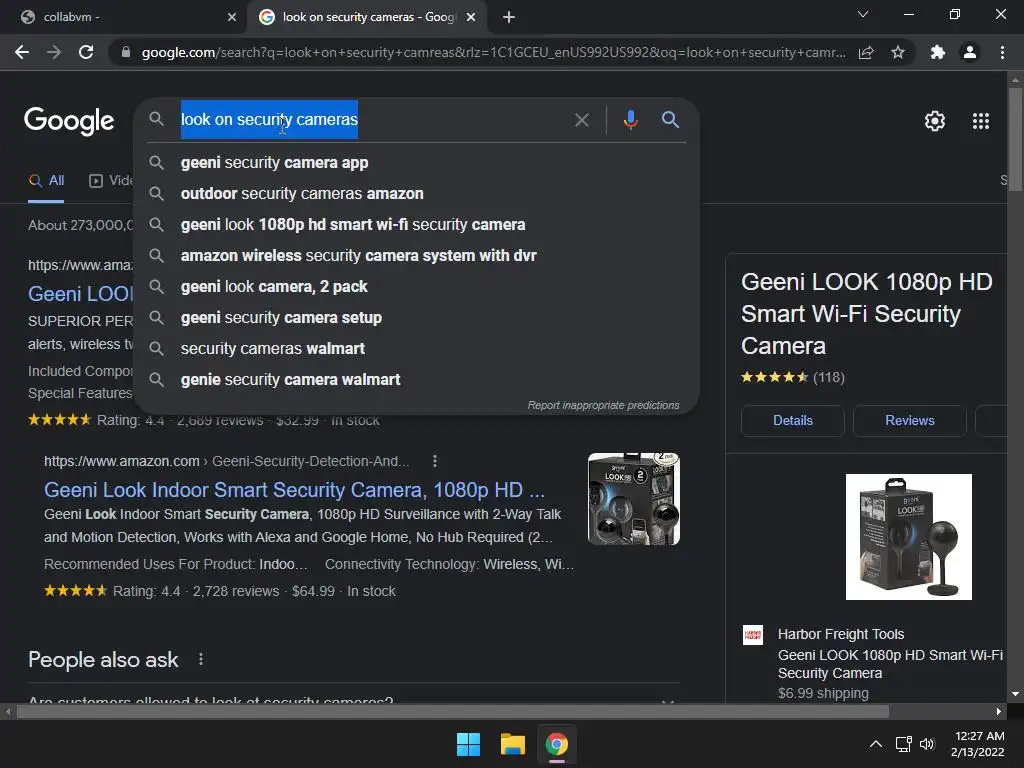Click the horizontal page scrollbar thumb
1024x768 pixels.
coord(453,711)
